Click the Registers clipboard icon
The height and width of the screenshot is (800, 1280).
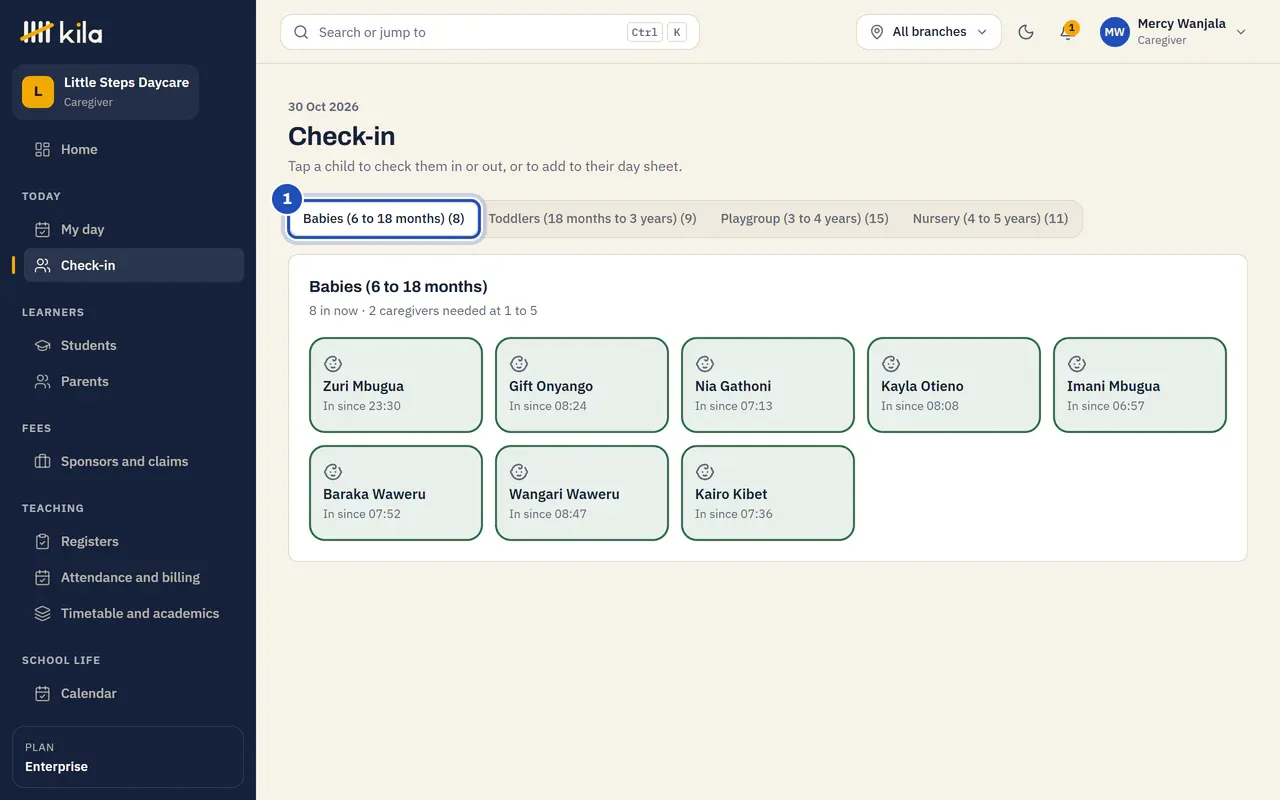(x=42, y=541)
